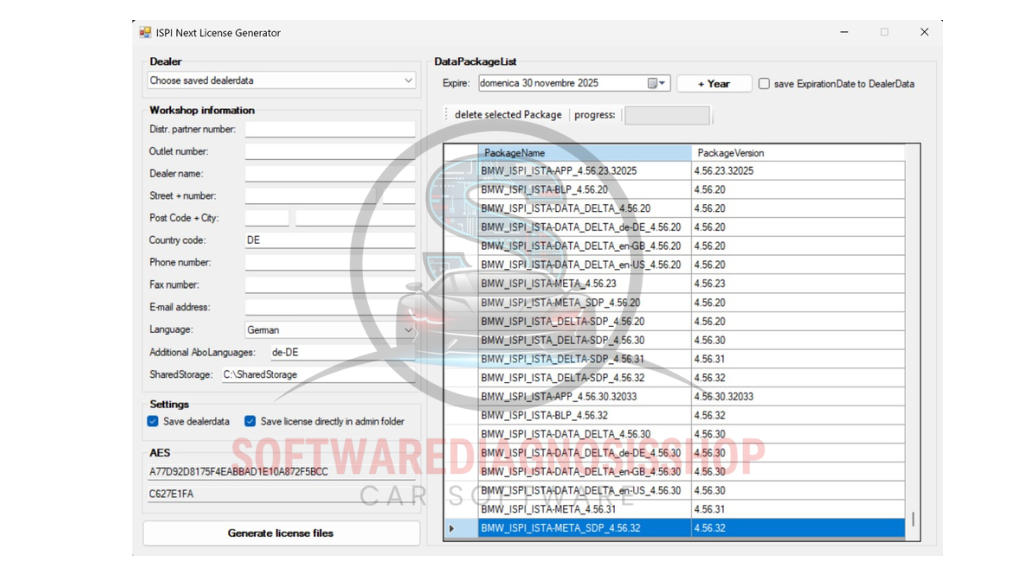
Task: Open the Choose saved dealerdata dropdown
Action: tap(280, 80)
